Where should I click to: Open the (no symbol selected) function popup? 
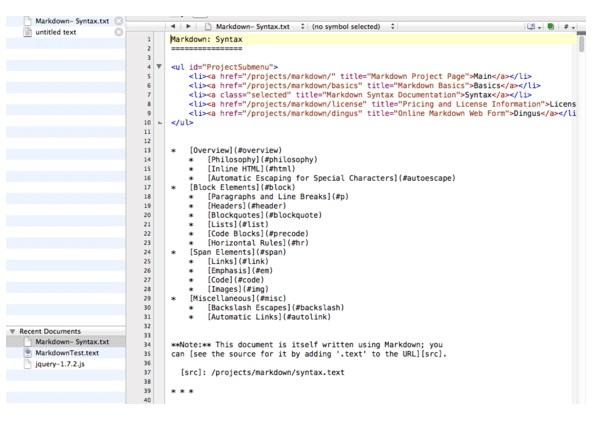pos(353,27)
